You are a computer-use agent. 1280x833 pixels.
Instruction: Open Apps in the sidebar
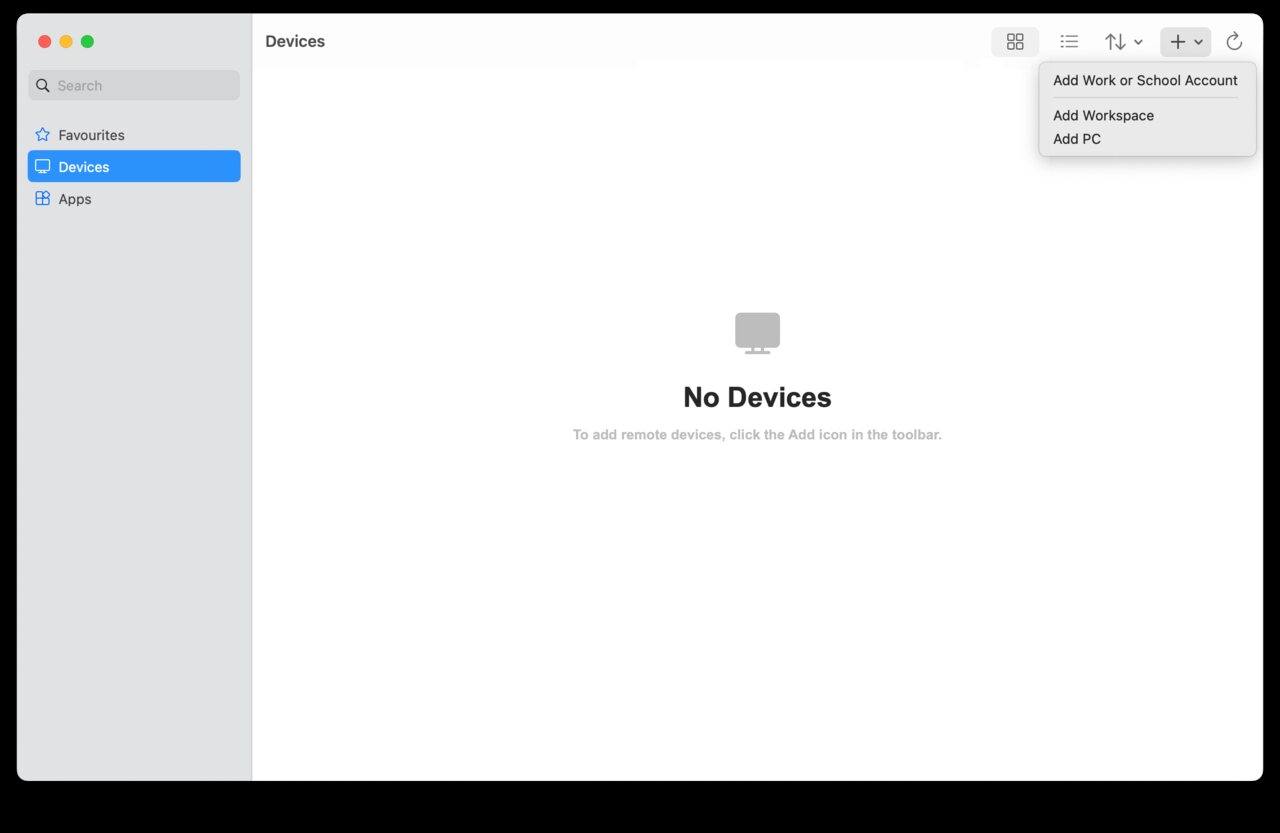134,198
